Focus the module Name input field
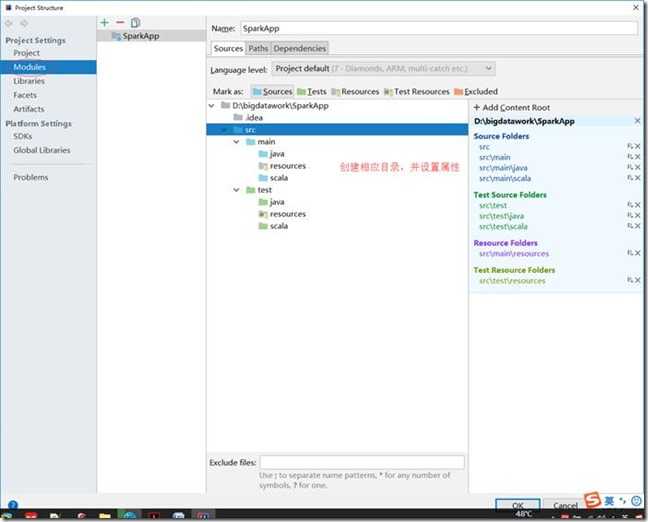The image size is (648, 522). click(x=439, y=29)
